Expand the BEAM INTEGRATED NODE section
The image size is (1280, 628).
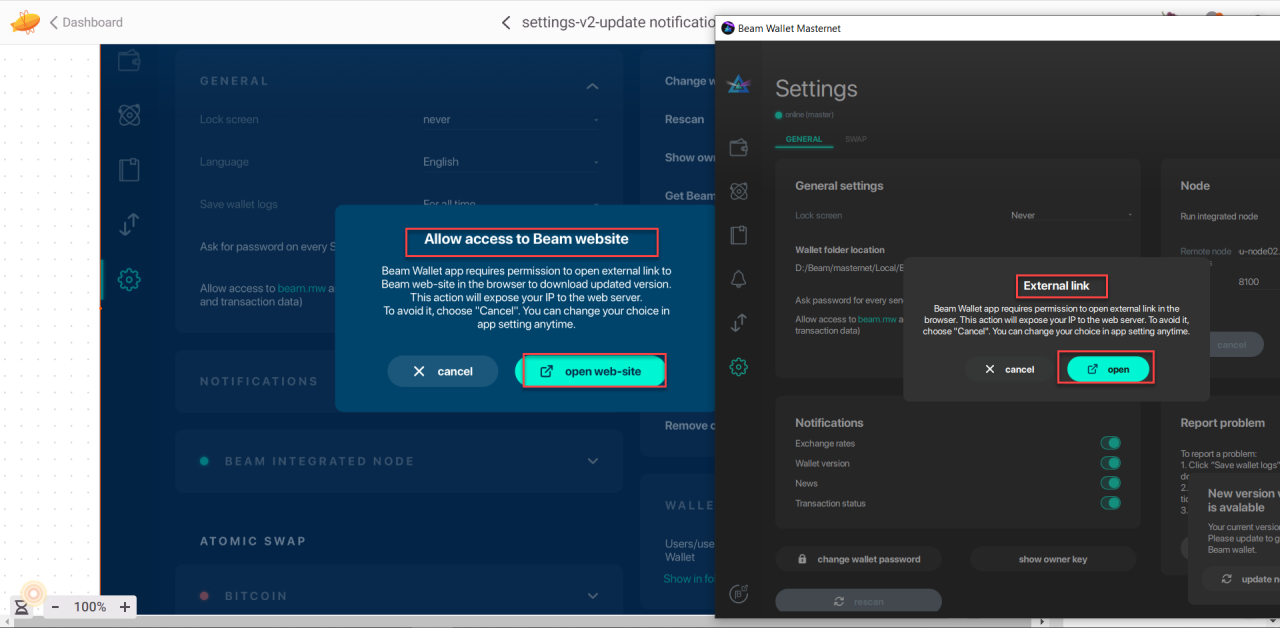(592, 461)
